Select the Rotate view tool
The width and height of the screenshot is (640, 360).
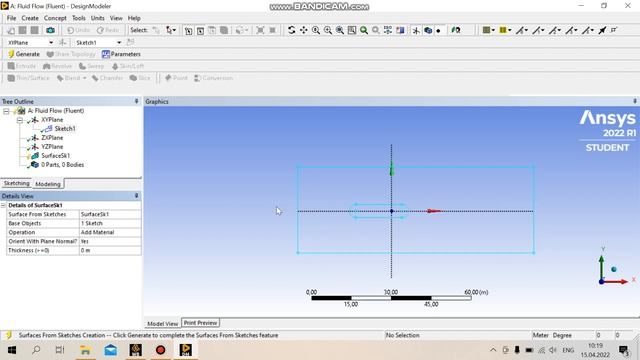[x=291, y=30]
